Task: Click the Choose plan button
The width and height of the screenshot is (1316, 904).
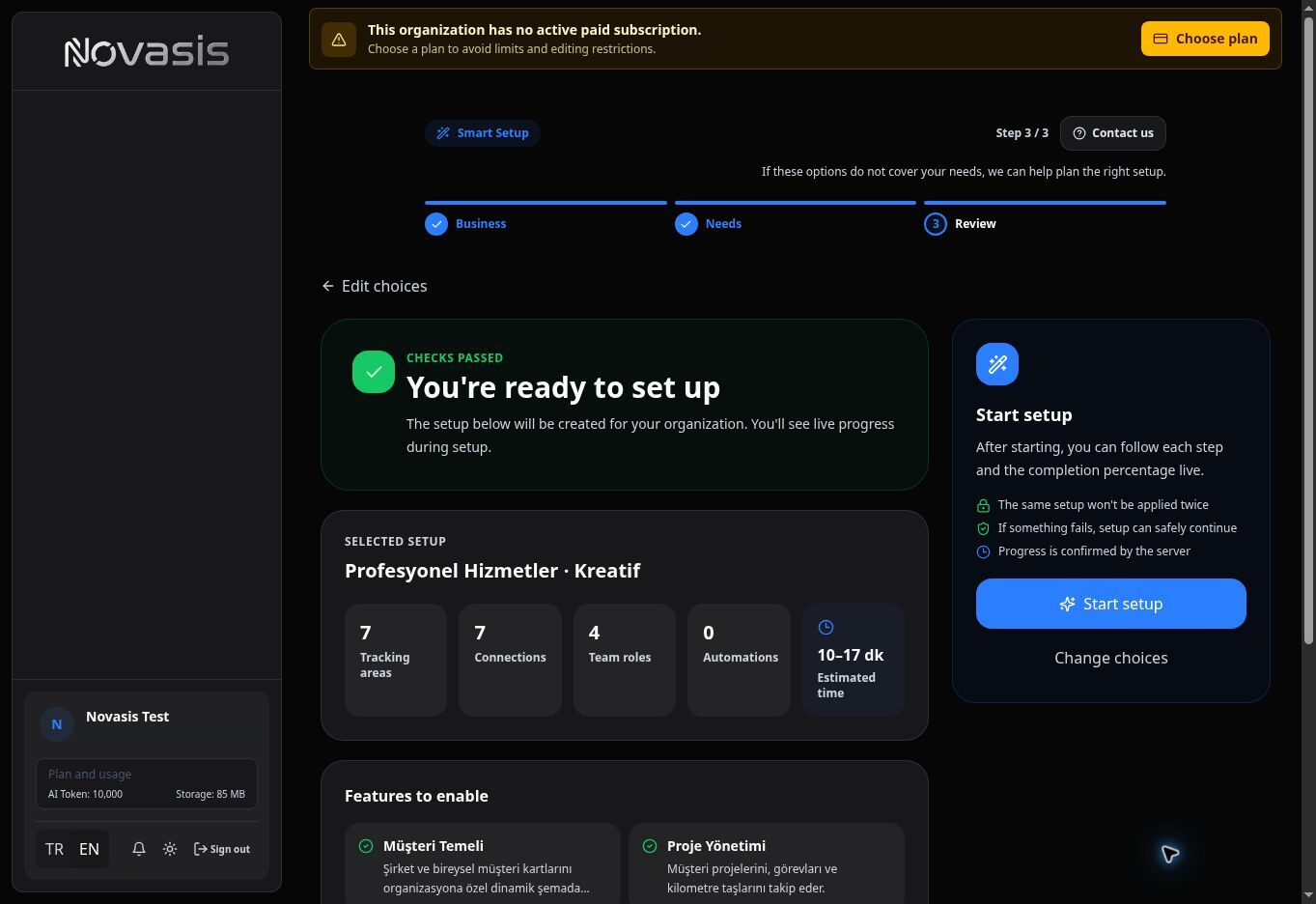Action: click(x=1205, y=39)
